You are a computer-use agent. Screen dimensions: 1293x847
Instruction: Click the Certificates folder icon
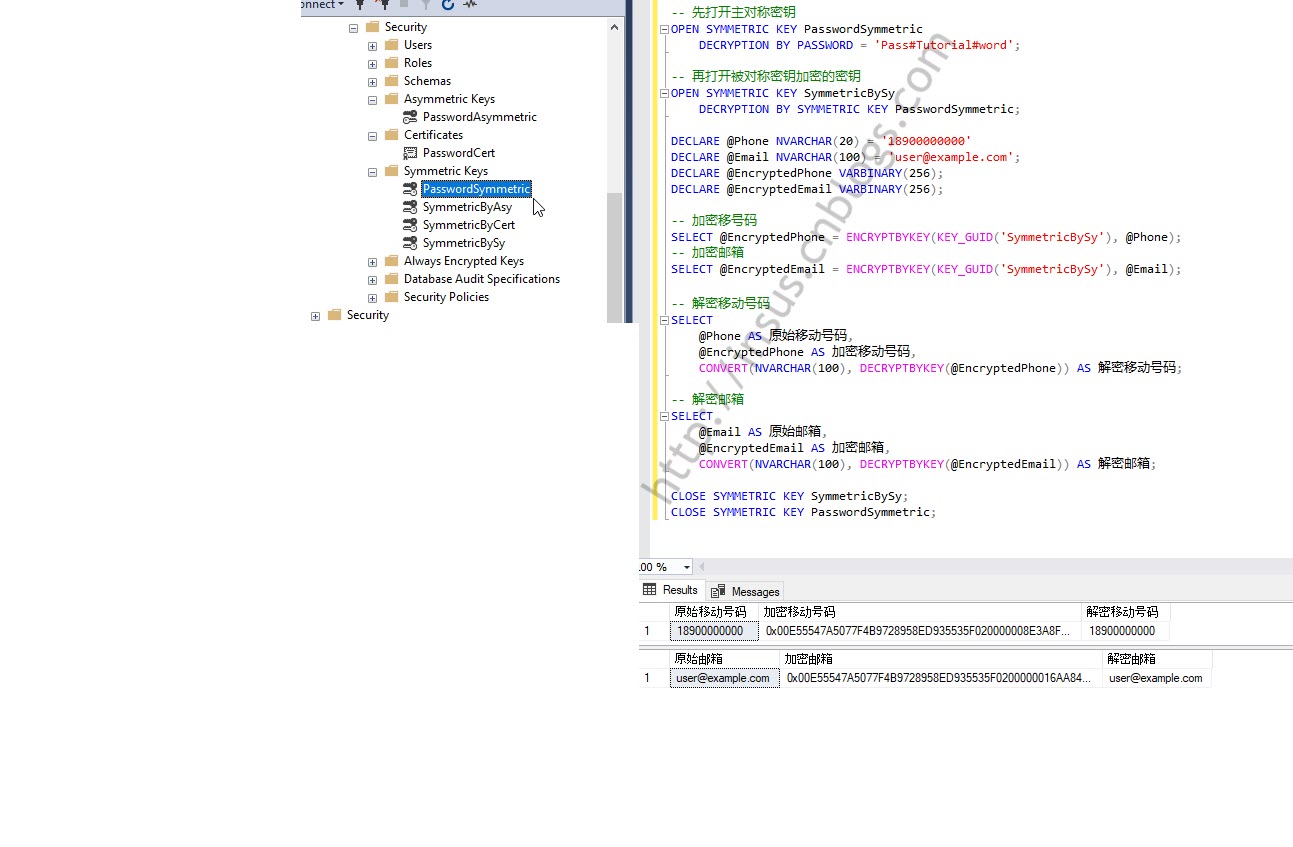click(x=391, y=135)
